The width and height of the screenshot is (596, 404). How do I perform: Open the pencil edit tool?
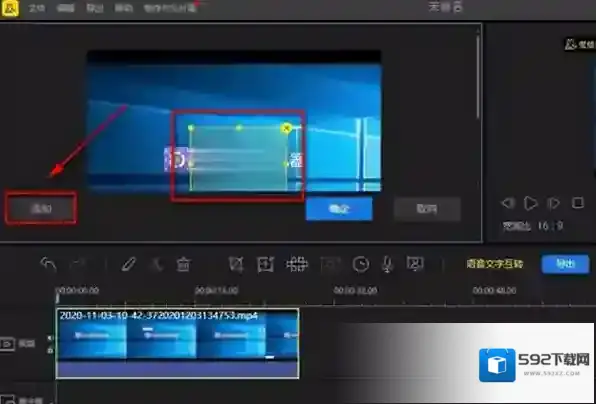point(128,264)
